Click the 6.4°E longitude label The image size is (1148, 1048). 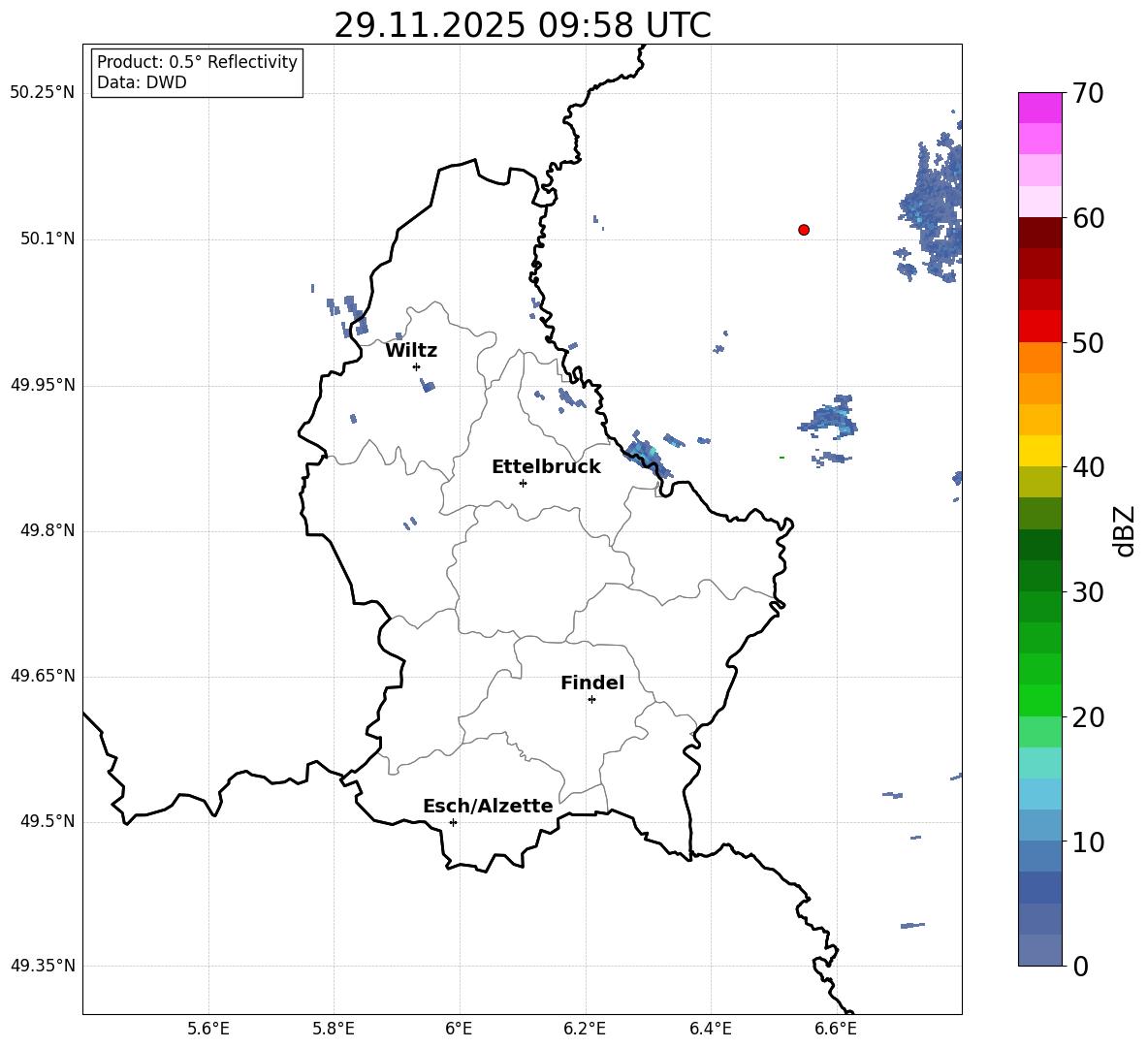click(x=710, y=1029)
